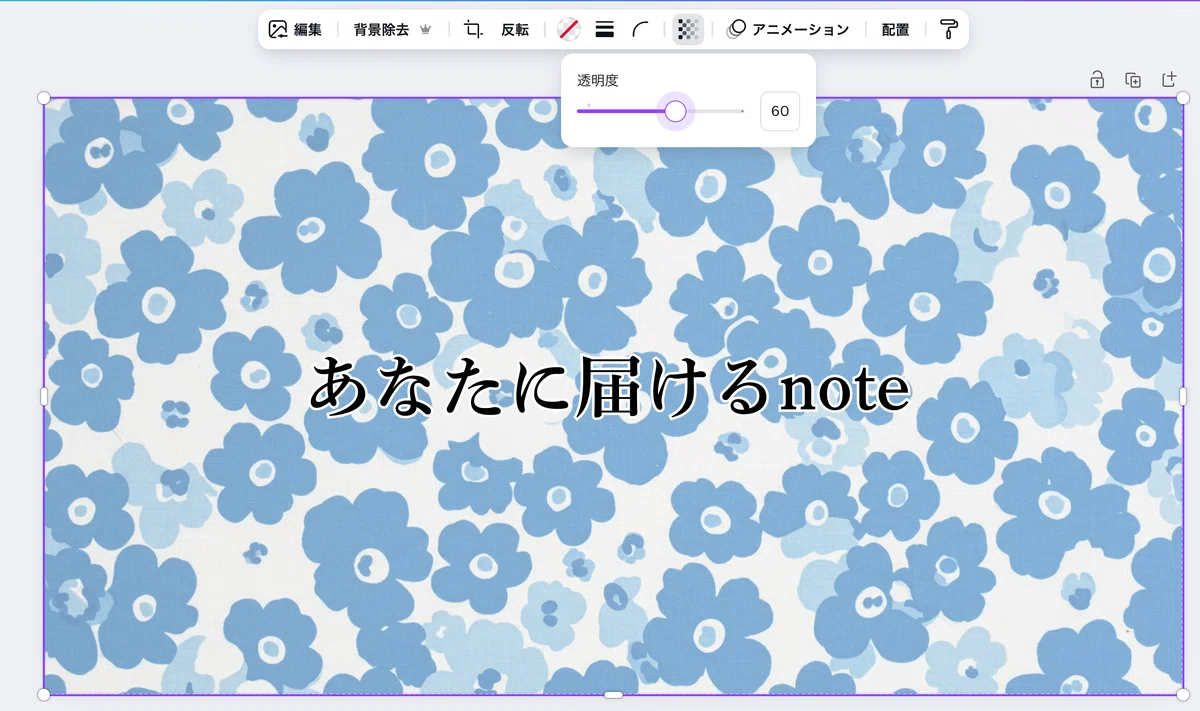The width and height of the screenshot is (1200, 711).
Task: Click the add page icon
Action: (x=1169, y=80)
